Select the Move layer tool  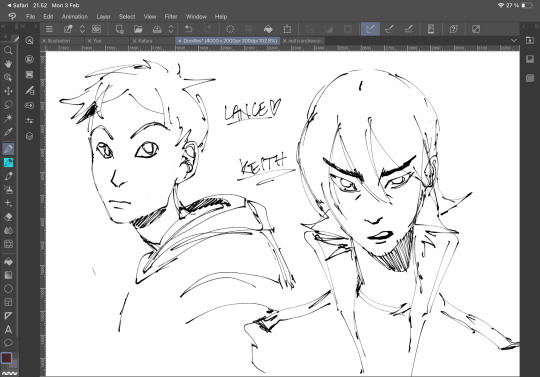point(8,91)
